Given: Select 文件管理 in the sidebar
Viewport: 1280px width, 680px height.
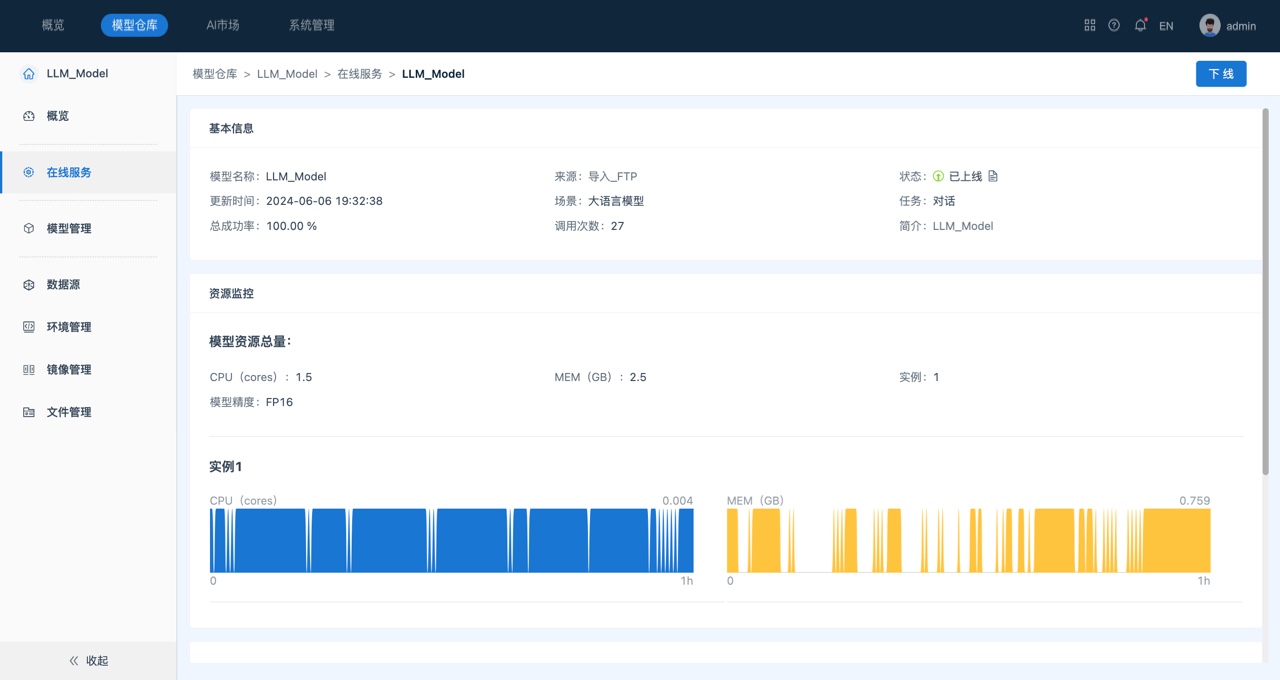Looking at the screenshot, I should pos(69,412).
